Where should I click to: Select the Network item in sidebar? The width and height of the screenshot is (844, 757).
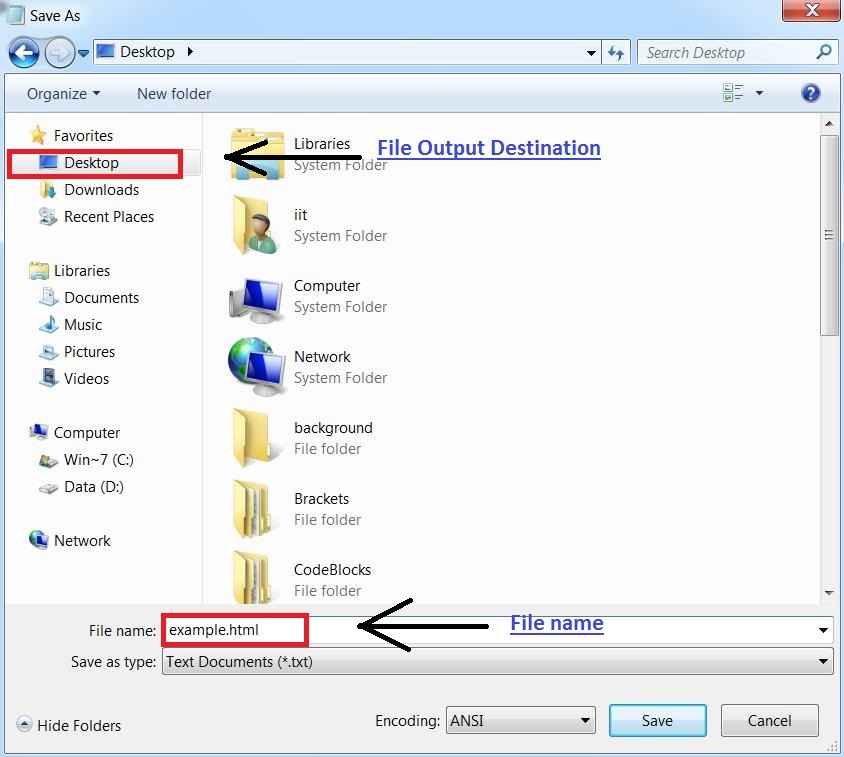pos(81,540)
